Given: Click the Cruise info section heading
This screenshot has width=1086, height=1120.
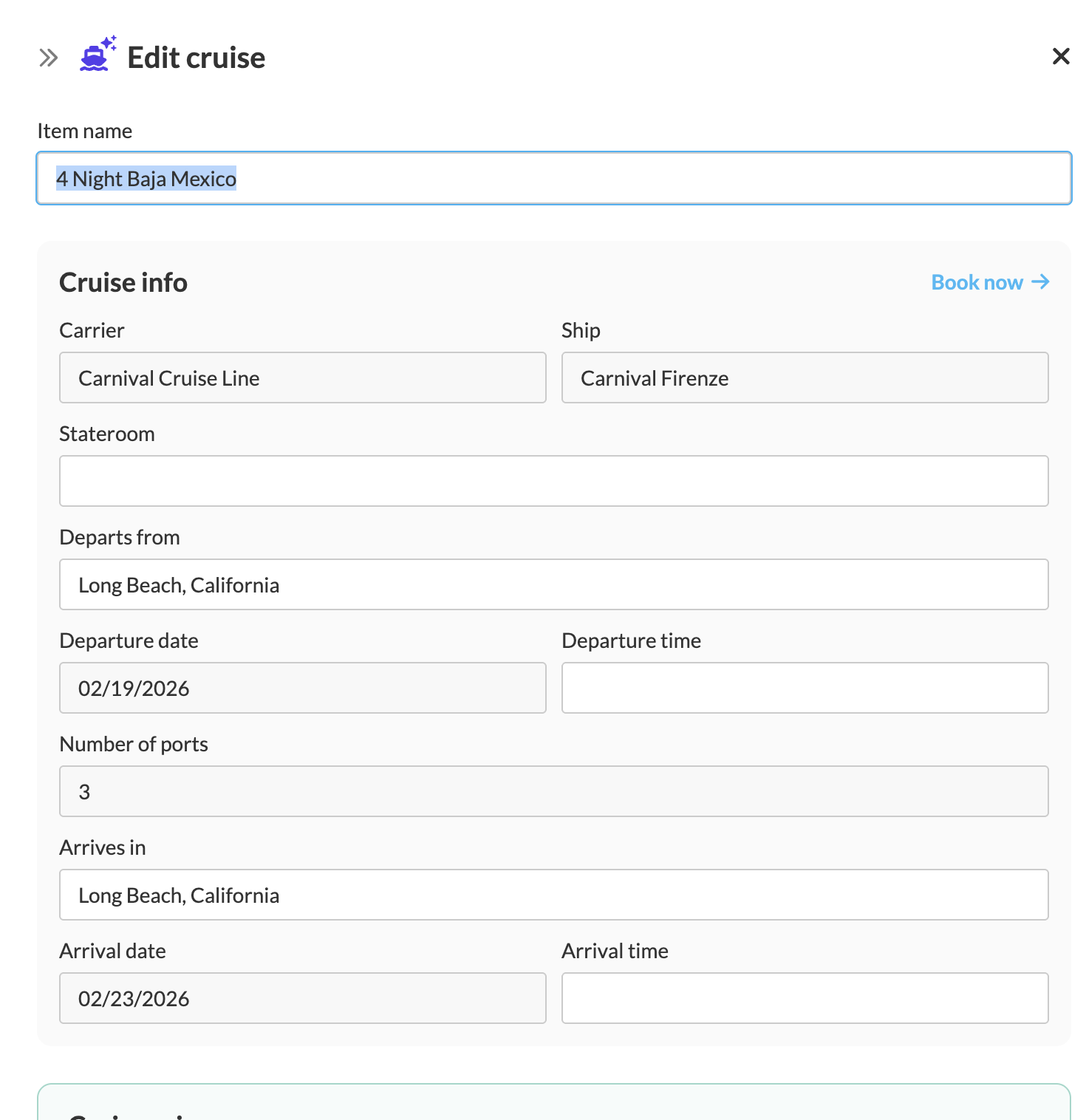Looking at the screenshot, I should pyautogui.click(x=123, y=283).
